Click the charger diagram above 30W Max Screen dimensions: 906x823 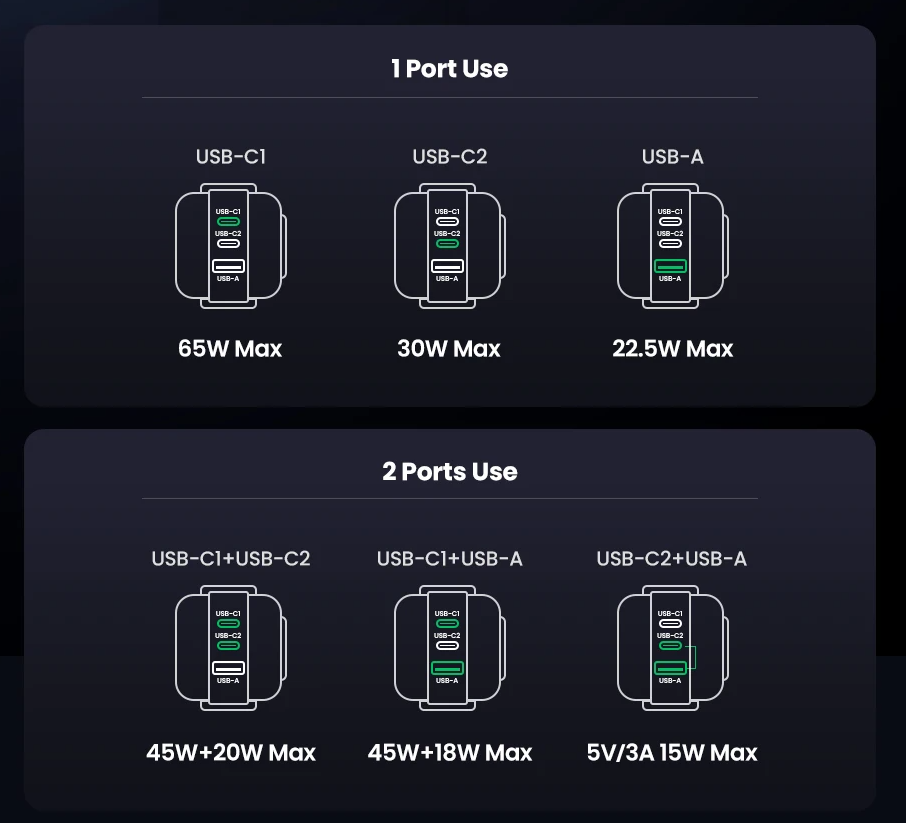click(x=448, y=245)
